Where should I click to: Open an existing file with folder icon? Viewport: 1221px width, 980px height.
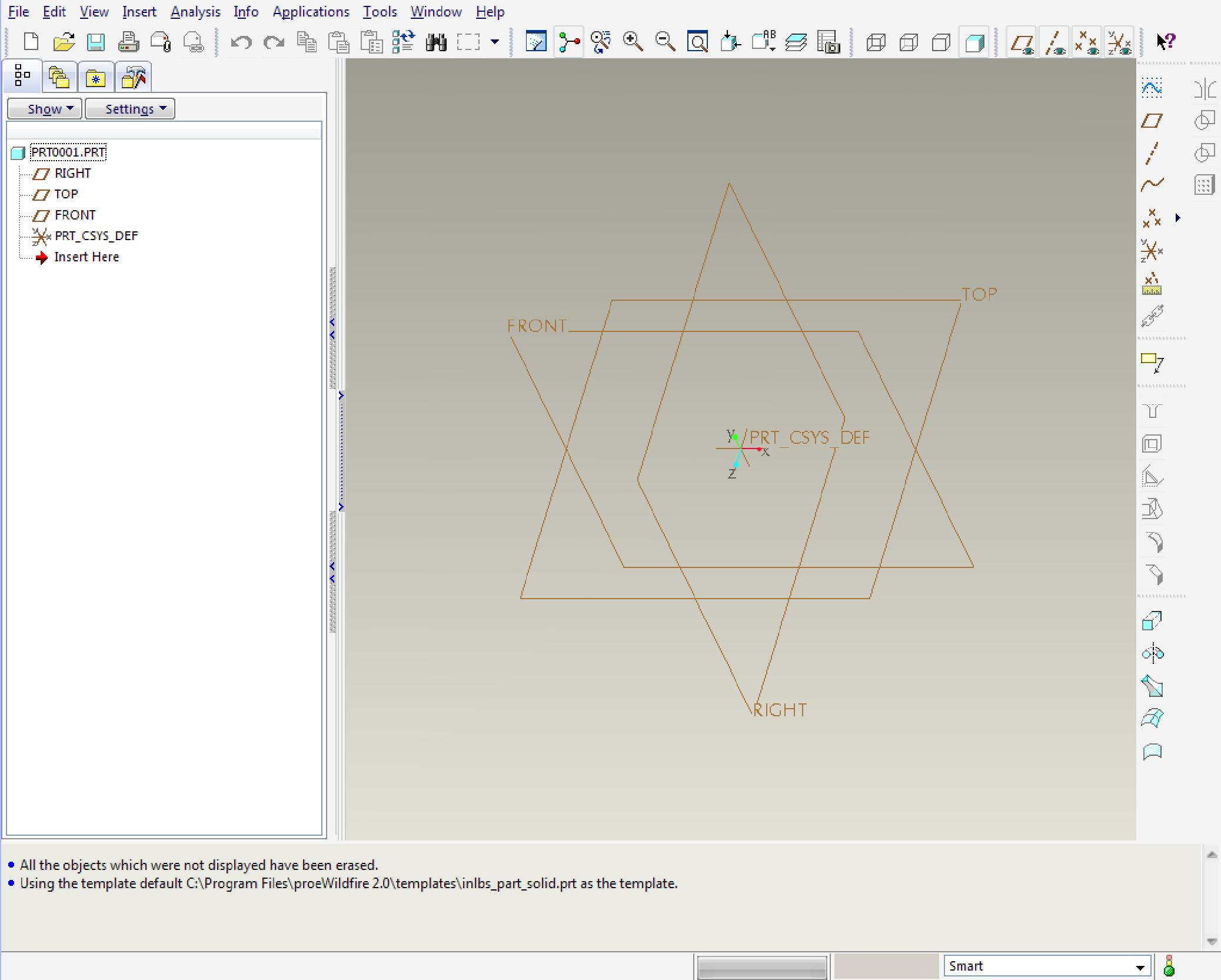[x=64, y=42]
